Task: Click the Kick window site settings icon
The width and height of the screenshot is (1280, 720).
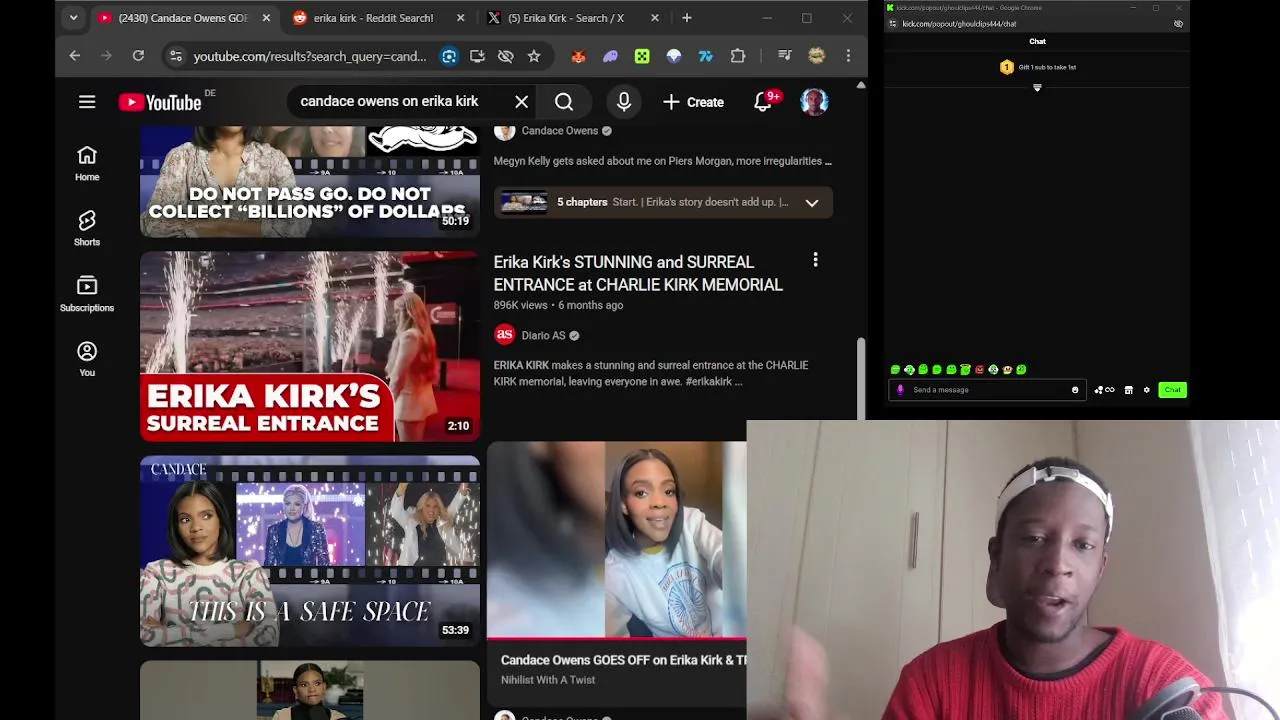Action: pyautogui.click(x=892, y=24)
